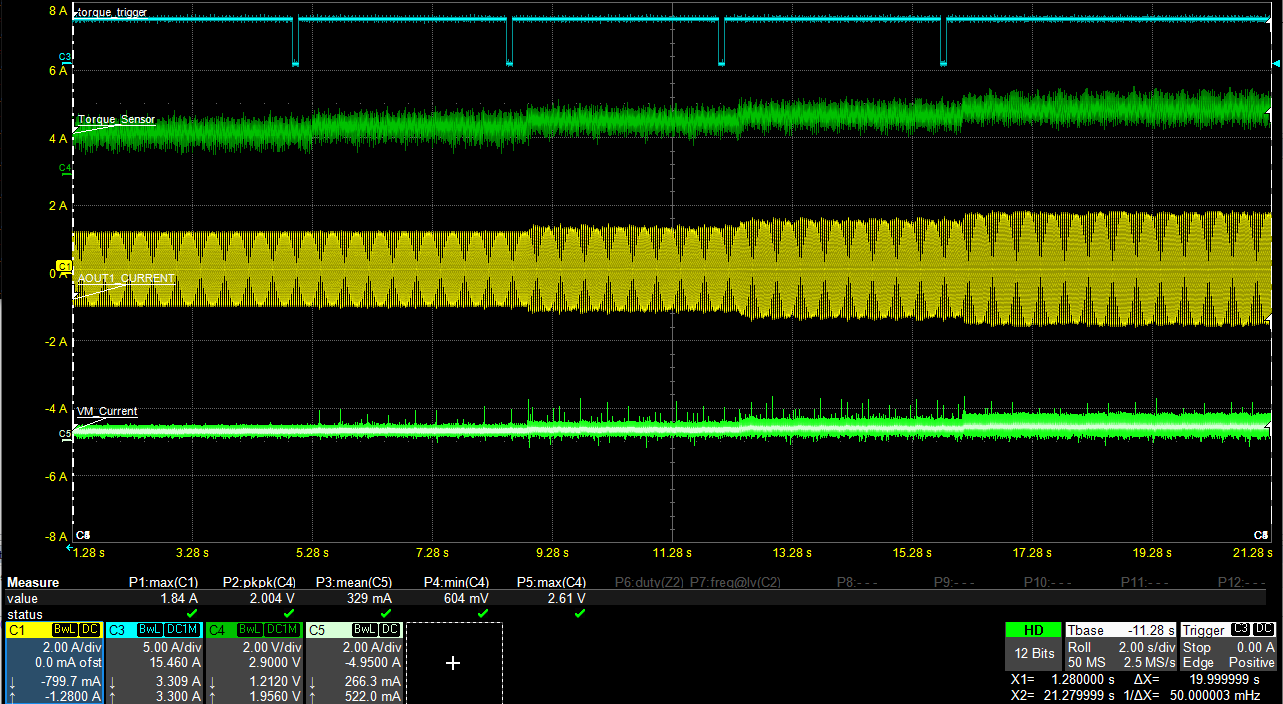Click the Measure table header
Screen dimensions: 1283x704
click(x=32, y=582)
